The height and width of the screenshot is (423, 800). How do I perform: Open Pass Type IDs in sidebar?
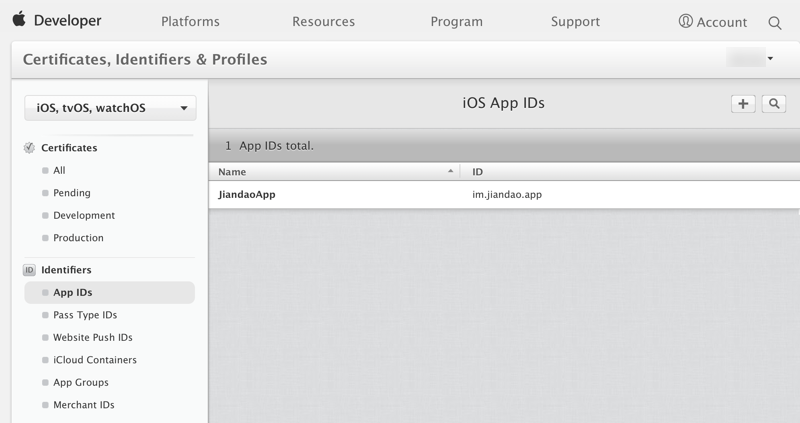pos(85,315)
